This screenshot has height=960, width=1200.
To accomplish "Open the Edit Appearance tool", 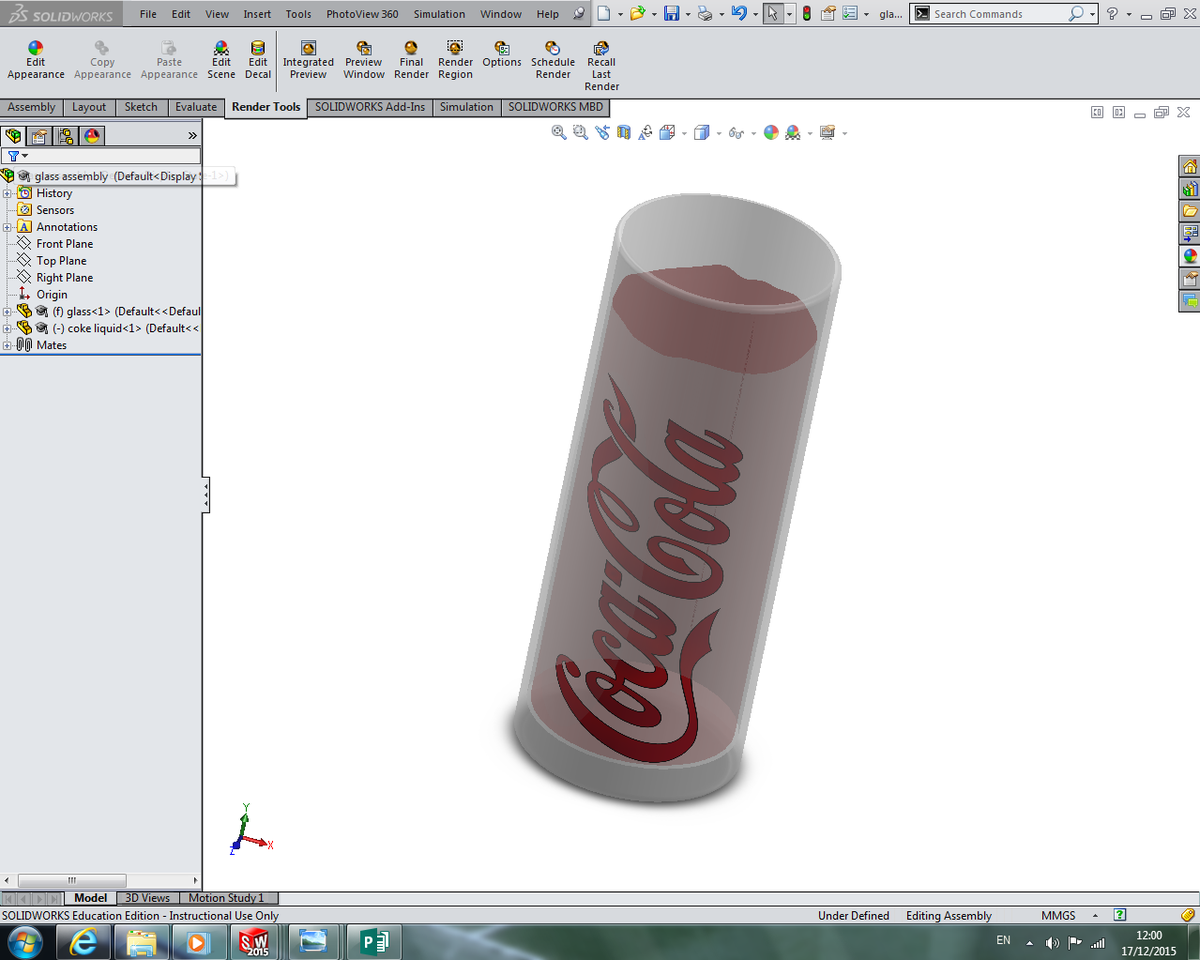I will (36, 60).
